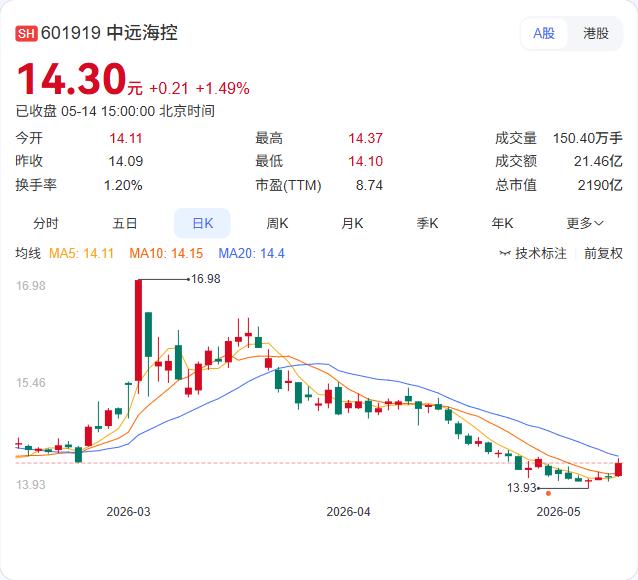Image resolution: width=638 pixels, height=580 pixels.
Task: Switch to the A股 tab
Action: (x=544, y=33)
